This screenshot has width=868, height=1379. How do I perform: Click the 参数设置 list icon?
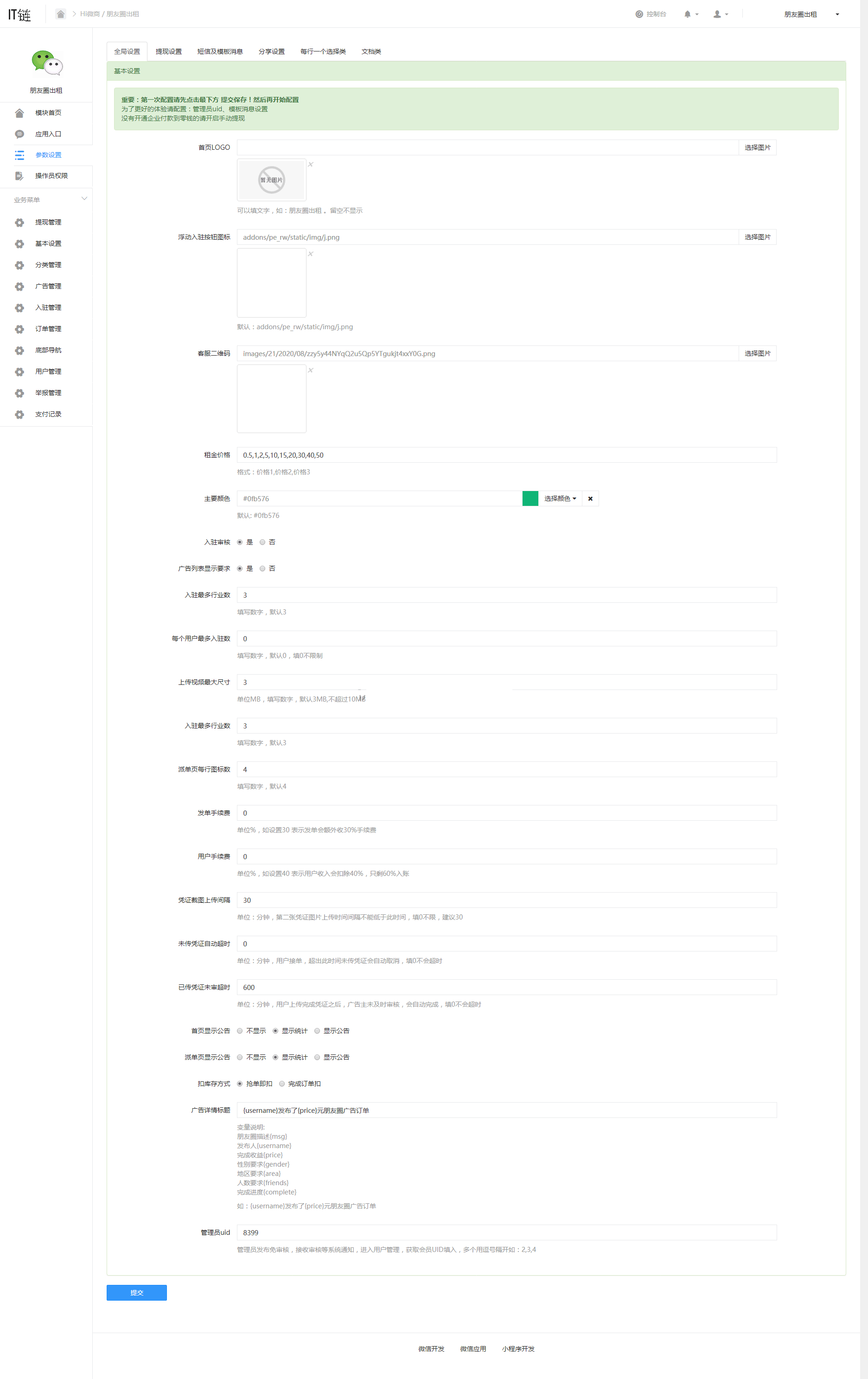pyautogui.click(x=19, y=155)
